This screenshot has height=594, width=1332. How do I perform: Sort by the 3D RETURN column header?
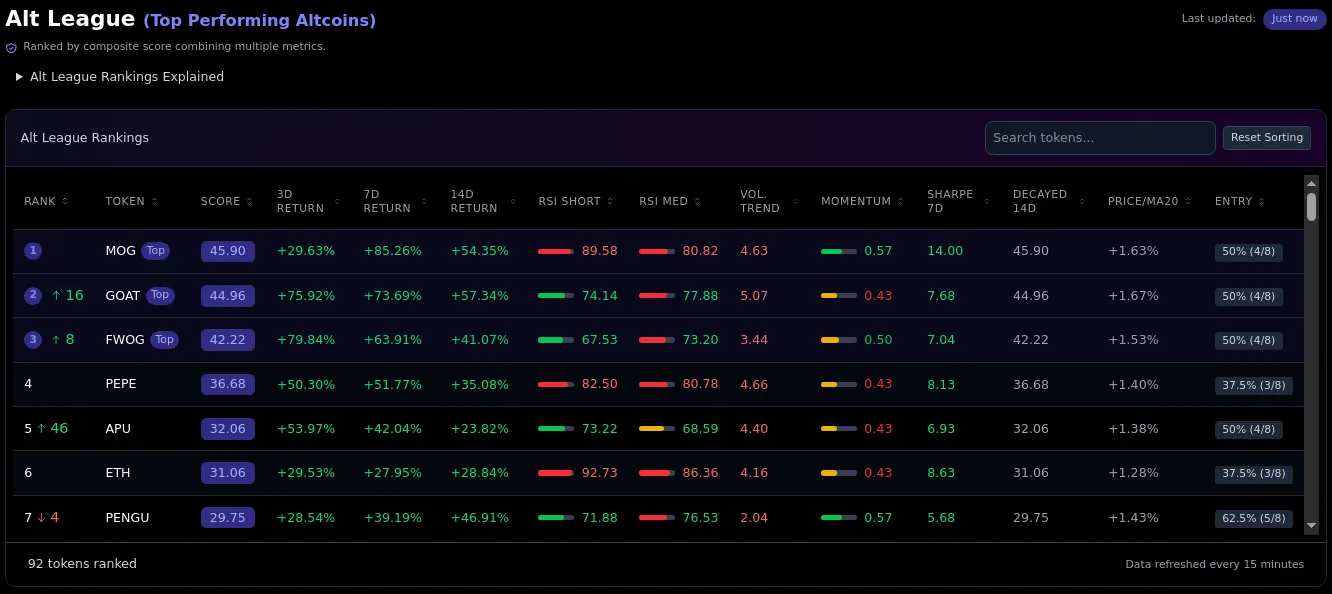(x=308, y=202)
